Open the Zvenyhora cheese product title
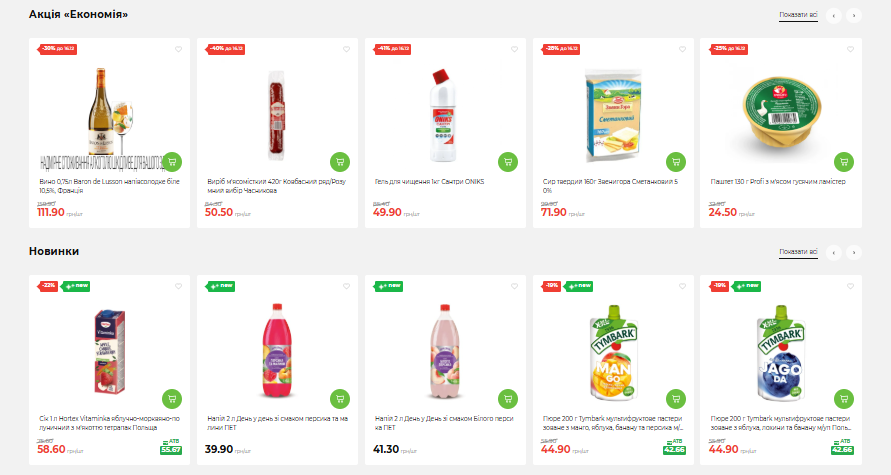891x475 pixels. (609, 185)
